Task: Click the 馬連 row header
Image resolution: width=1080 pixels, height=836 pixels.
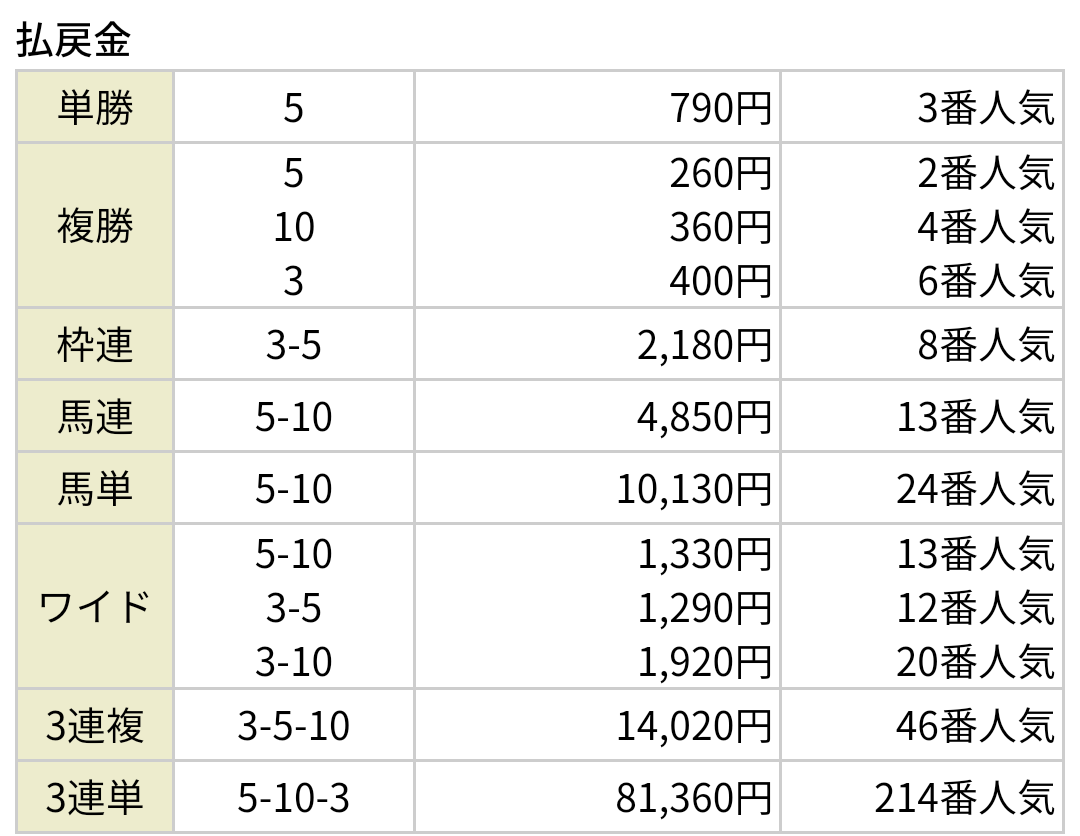Action: (x=95, y=418)
